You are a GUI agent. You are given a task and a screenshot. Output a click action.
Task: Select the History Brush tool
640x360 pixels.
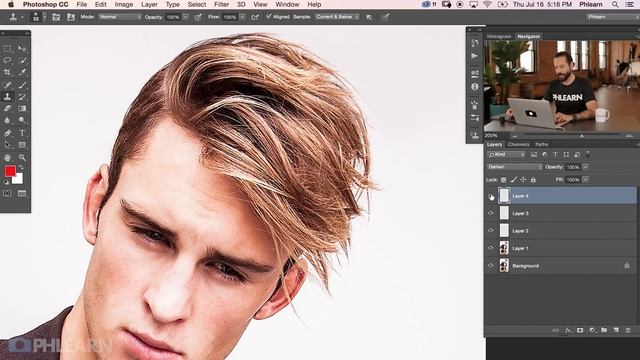tap(22, 97)
